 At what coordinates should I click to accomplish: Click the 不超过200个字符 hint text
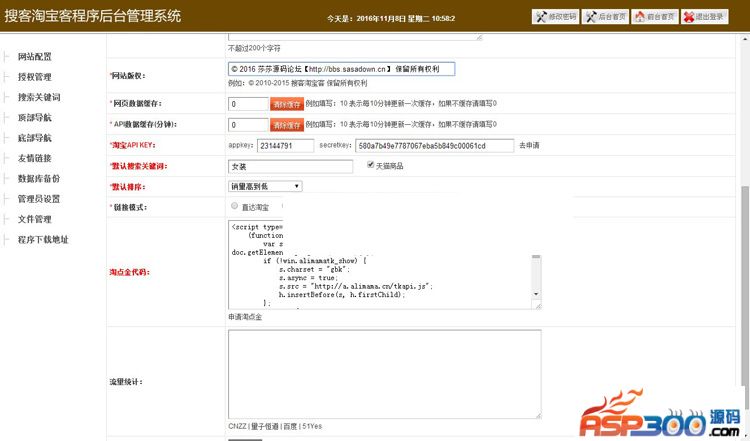[x=254, y=48]
